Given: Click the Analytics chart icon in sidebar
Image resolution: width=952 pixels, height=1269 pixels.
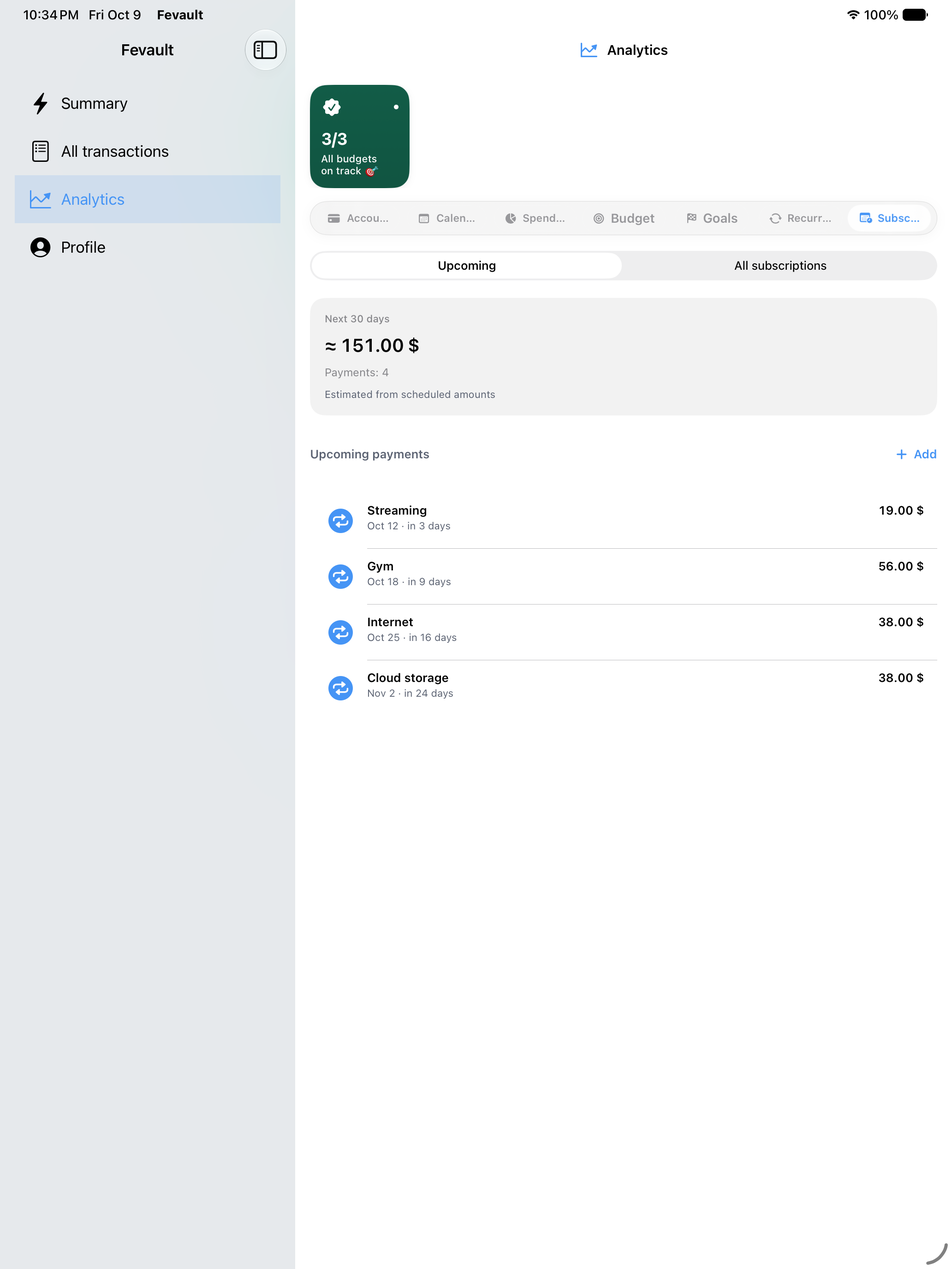Looking at the screenshot, I should [x=40, y=199].
